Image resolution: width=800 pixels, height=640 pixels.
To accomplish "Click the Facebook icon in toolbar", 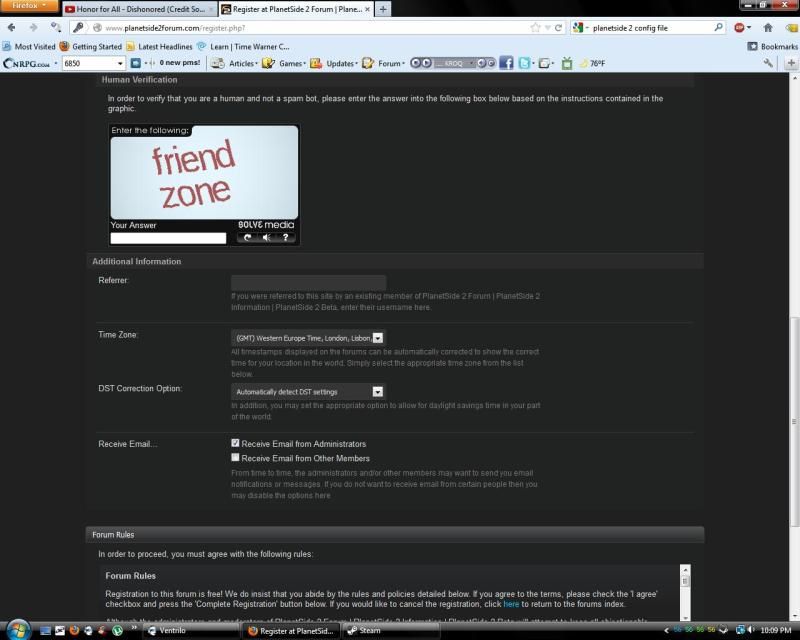I will (x=506, y=63).
